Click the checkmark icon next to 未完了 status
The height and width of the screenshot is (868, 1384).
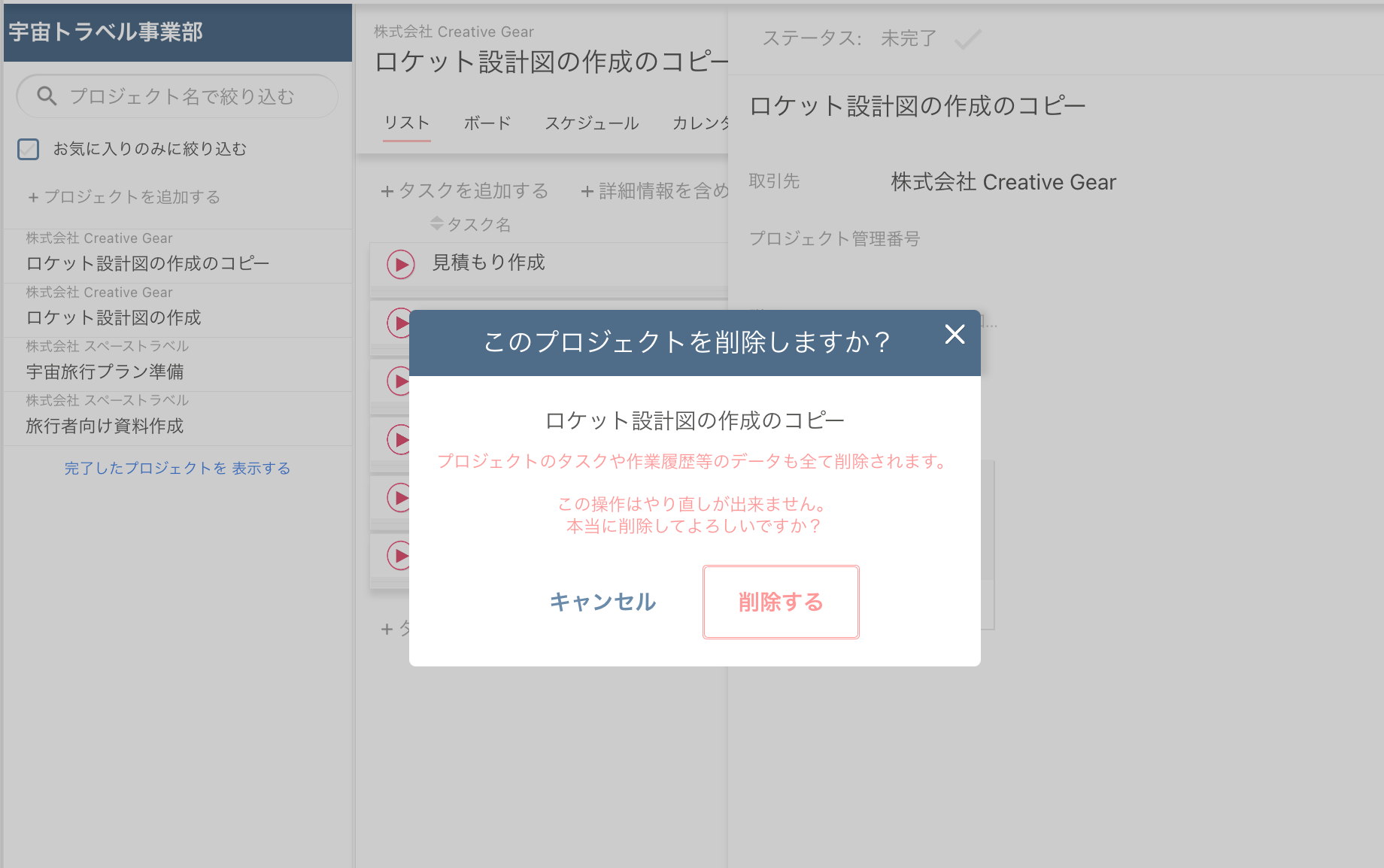coord(967,39)
